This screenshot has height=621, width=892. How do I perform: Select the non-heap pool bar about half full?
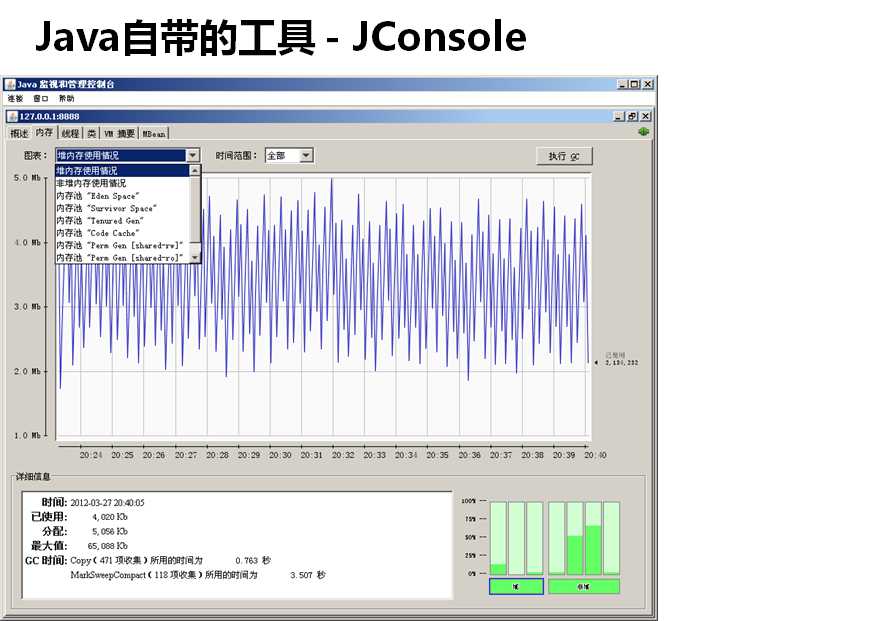[x=575, y=538]
